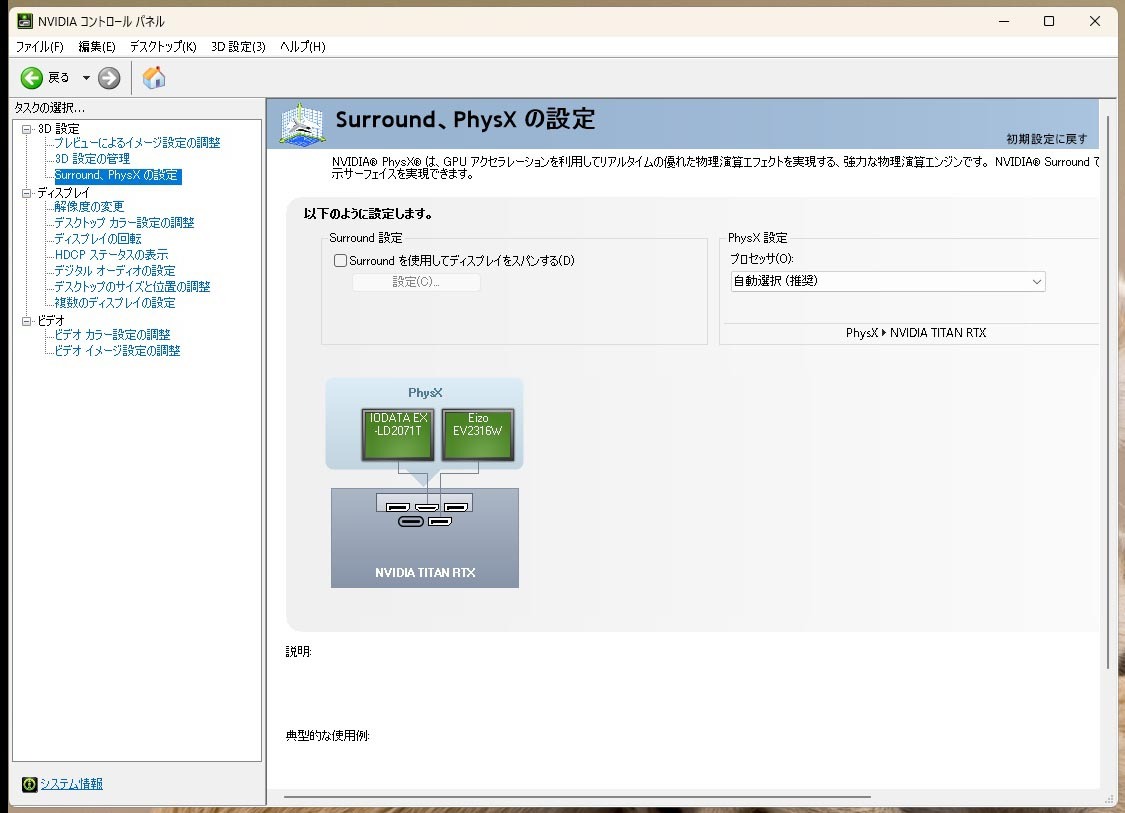This screenshot has width=1125, height=813.
Task: Open the 編集(E) menu
Action: pos(97,47)
